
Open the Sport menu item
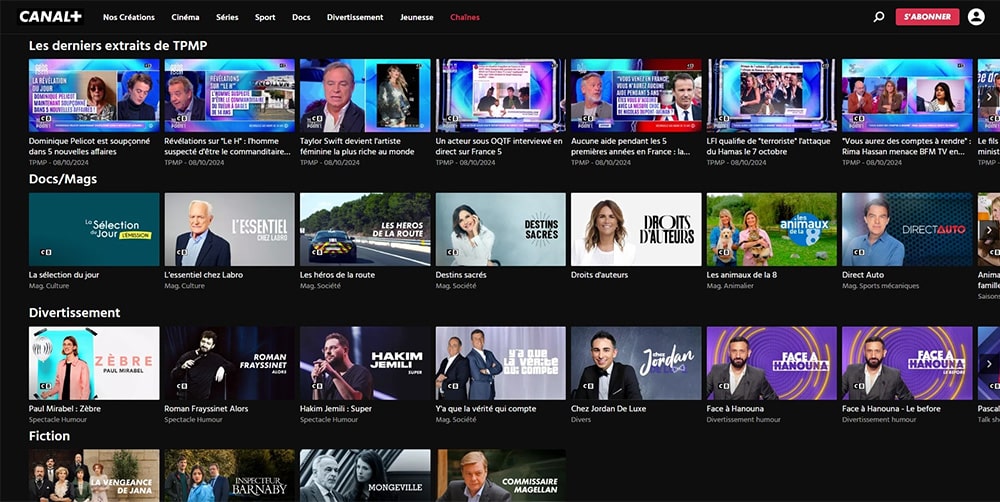[x=265, y=17]
